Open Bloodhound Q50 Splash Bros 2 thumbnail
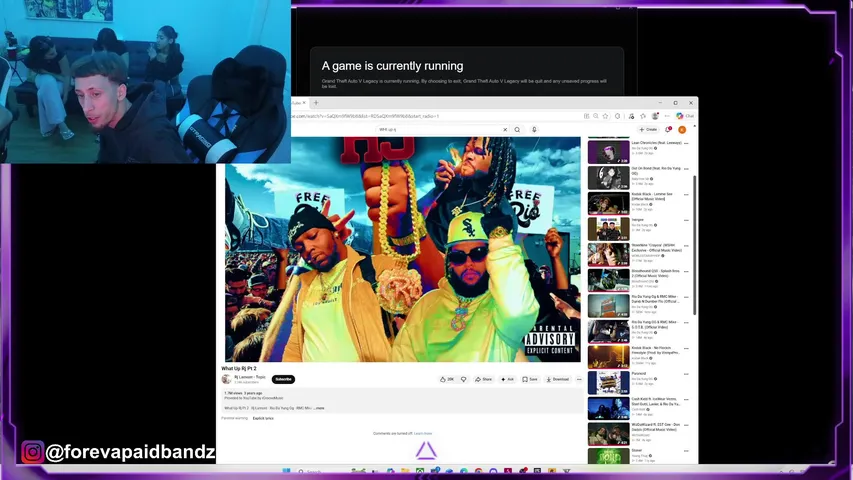The height and width of the screenshot is (480, 853). [x=608, y=280]
